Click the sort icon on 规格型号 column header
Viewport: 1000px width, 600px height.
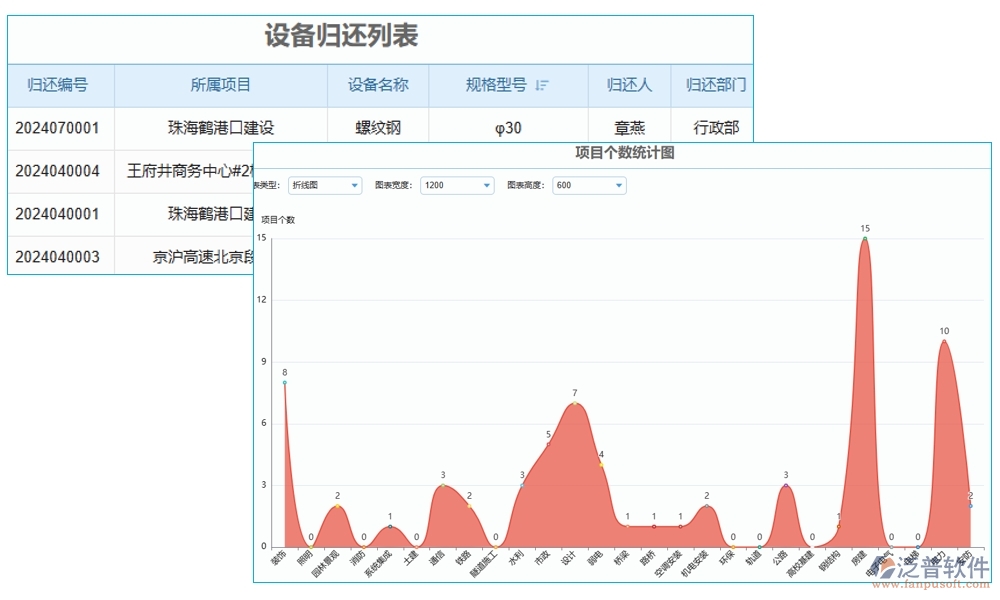pyautogui.click(x=542, y=85)
